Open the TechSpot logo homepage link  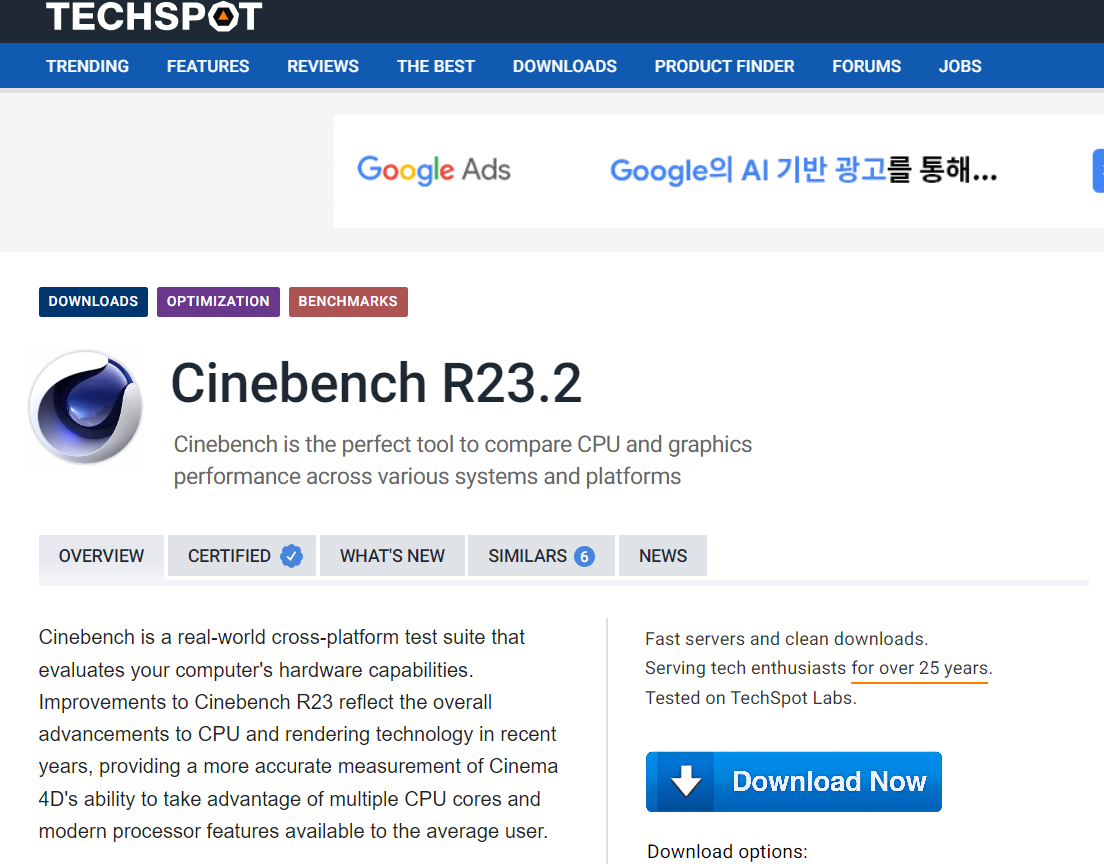(154, 15)
